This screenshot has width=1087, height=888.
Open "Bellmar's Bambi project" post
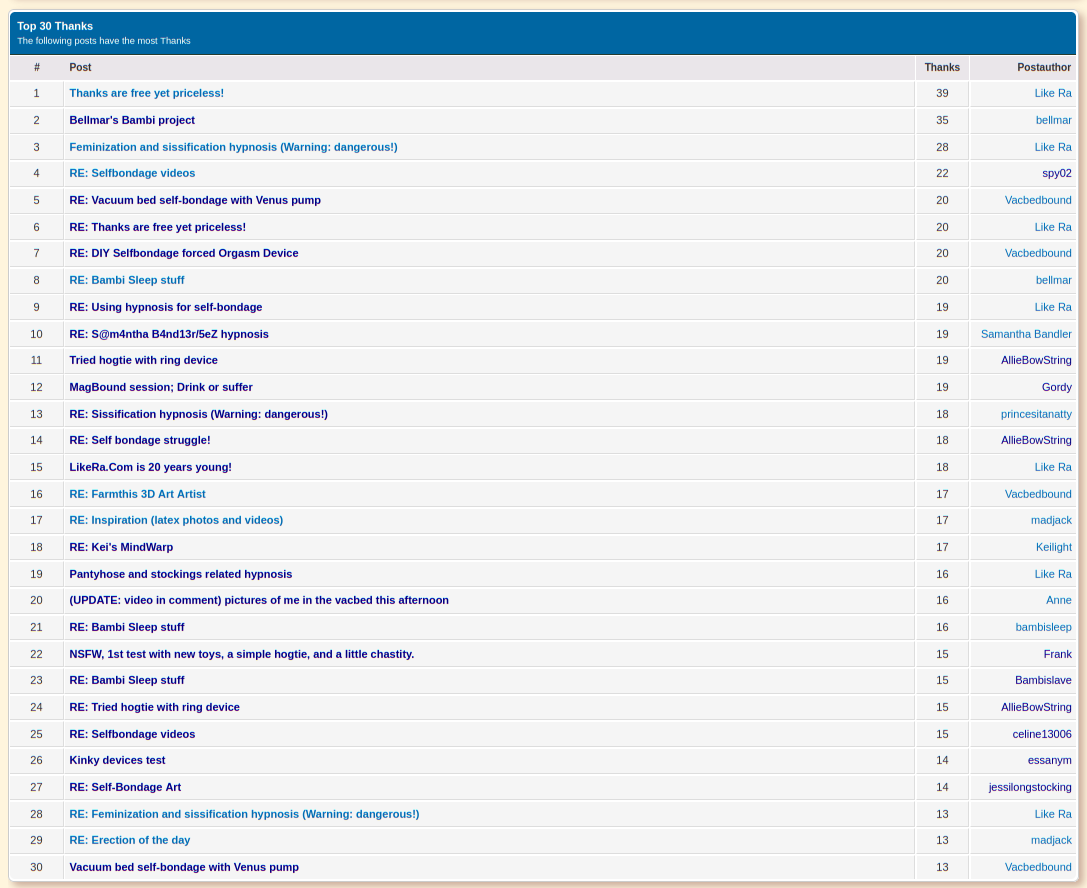coord(132,120)
